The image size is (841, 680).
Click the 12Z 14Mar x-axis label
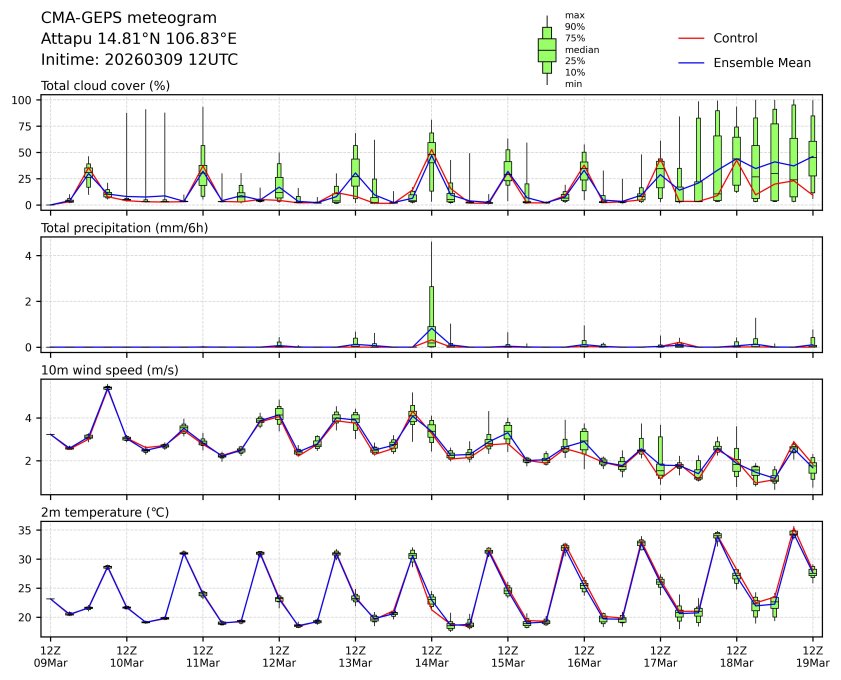(431, 656)
